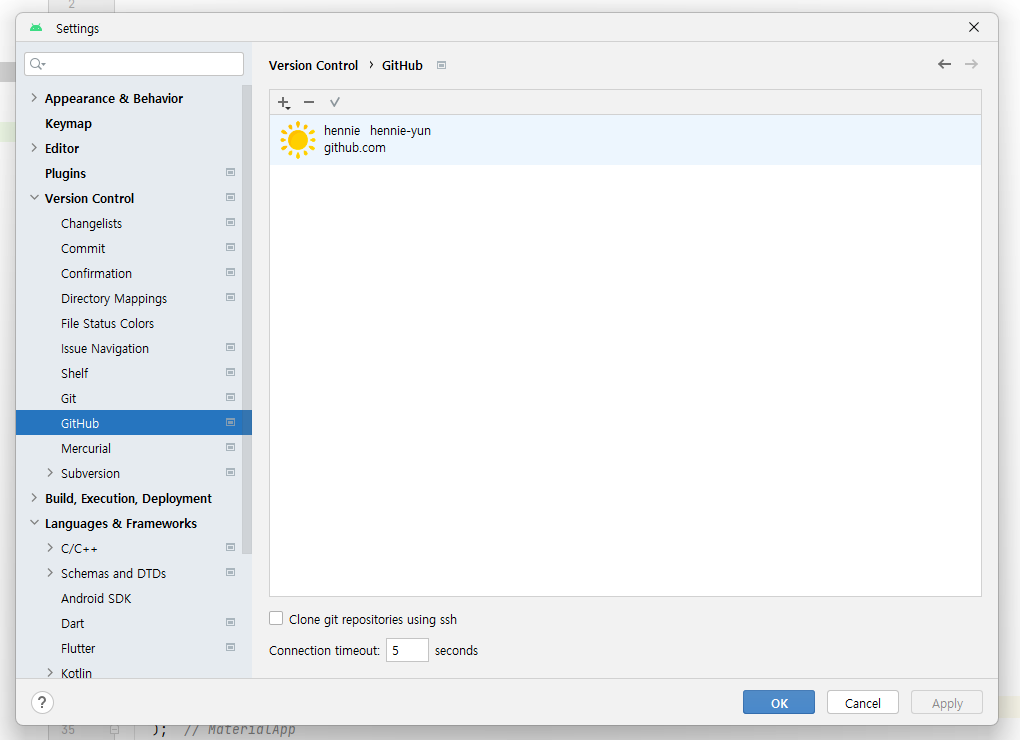Open Issue Navigation settings
This screenshot has height=740, width=1020.
(105, 349)
